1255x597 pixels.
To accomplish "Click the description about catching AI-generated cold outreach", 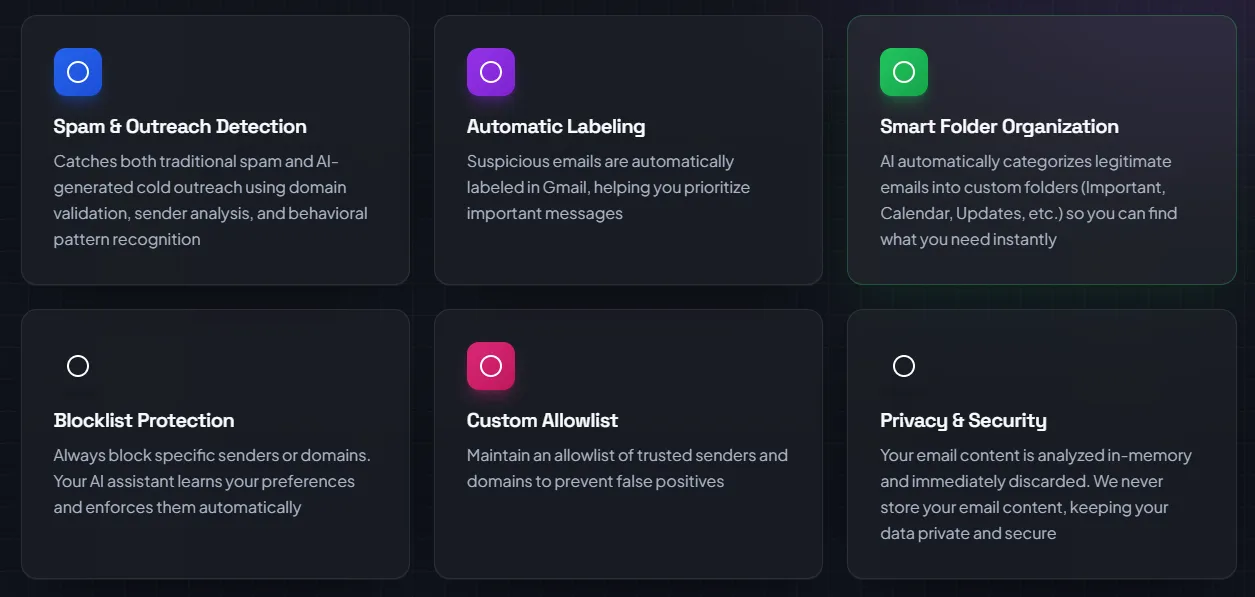I will coord(210,200).
